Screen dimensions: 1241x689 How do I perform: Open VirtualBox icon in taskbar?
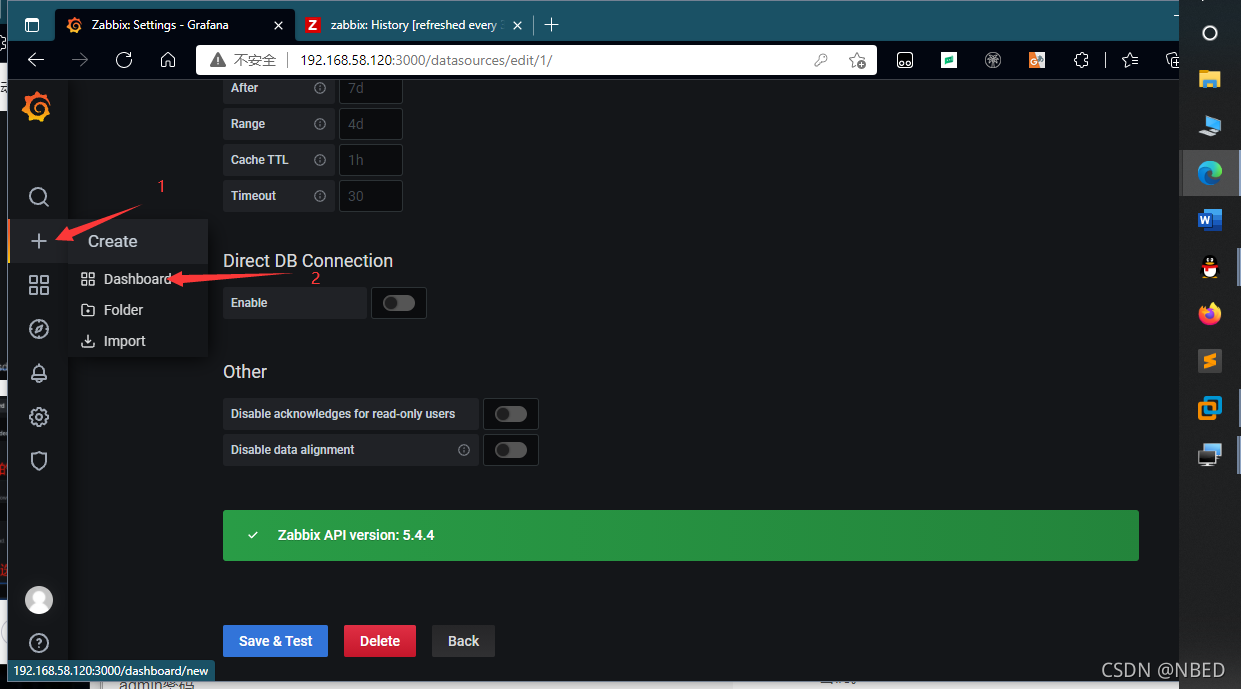click(x=1209, y=408)
